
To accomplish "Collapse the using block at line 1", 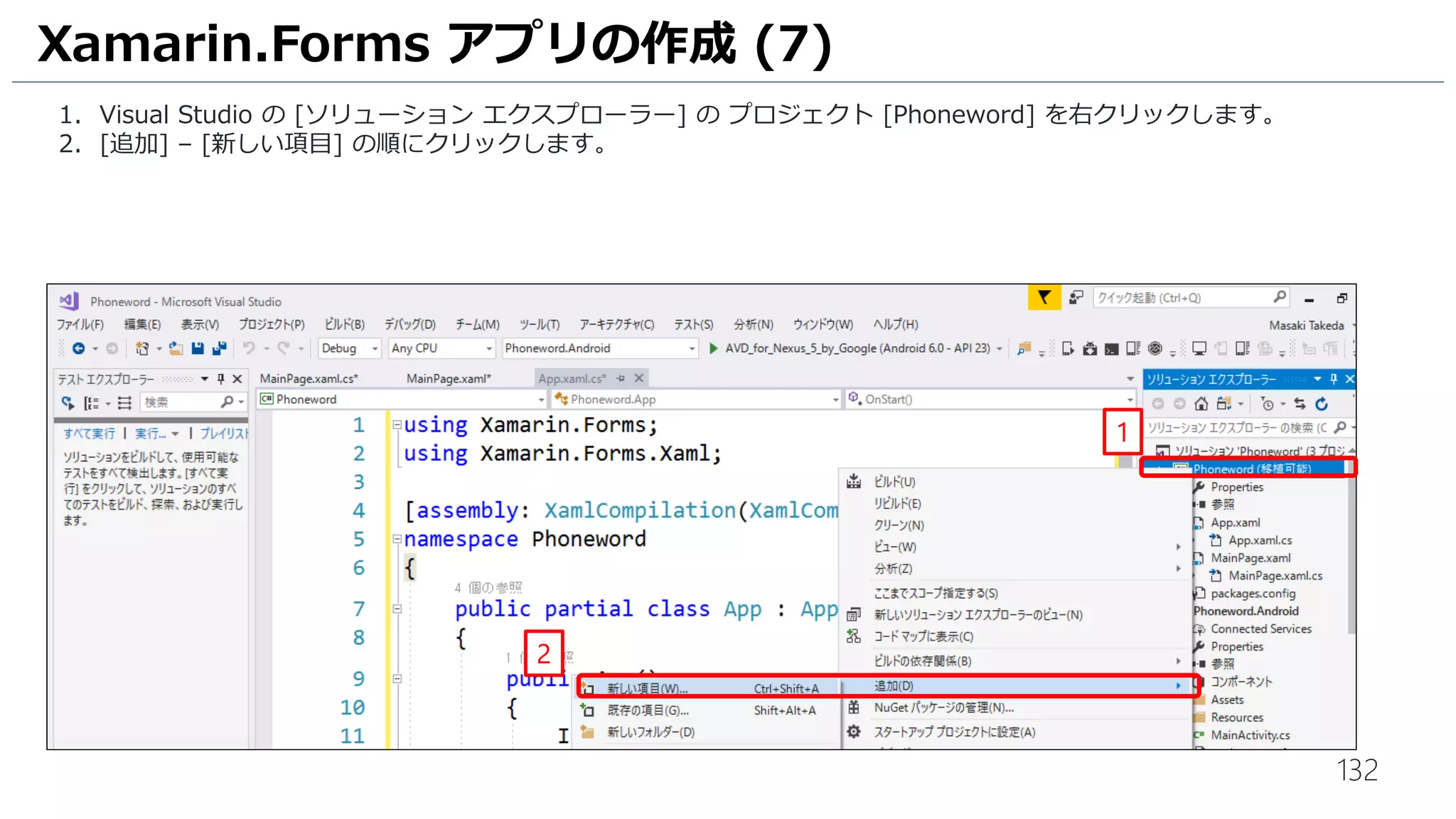I will 397,425.
